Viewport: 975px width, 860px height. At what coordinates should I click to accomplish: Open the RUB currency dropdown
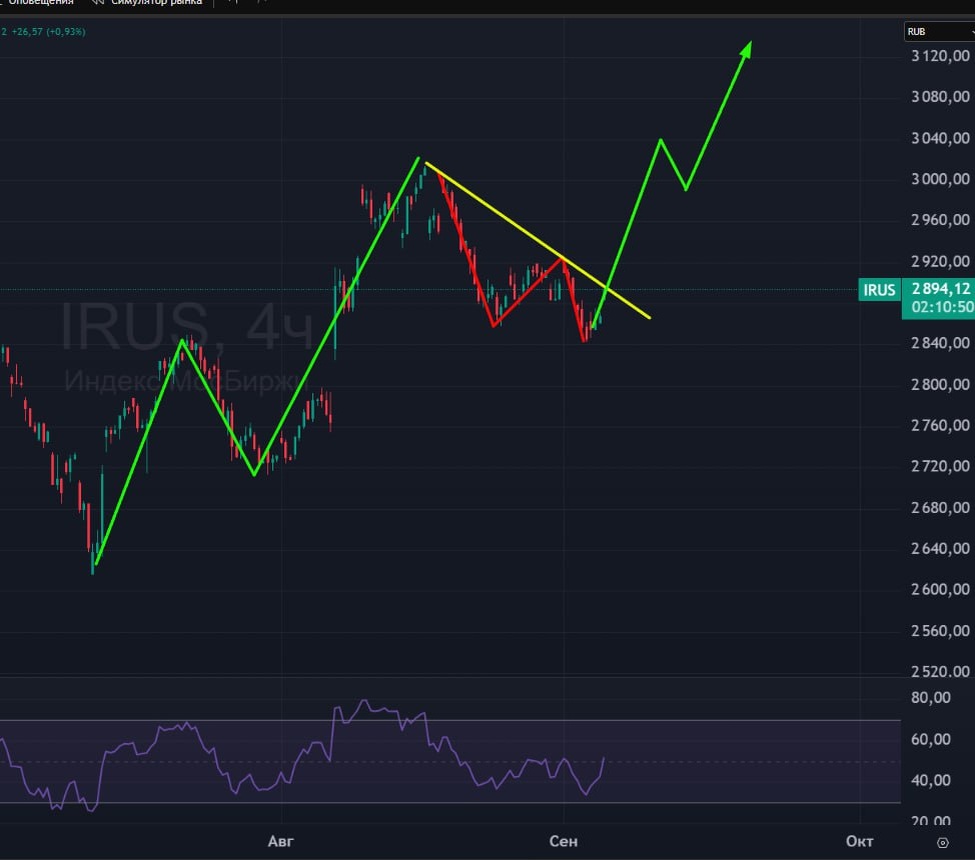point(940,32)
